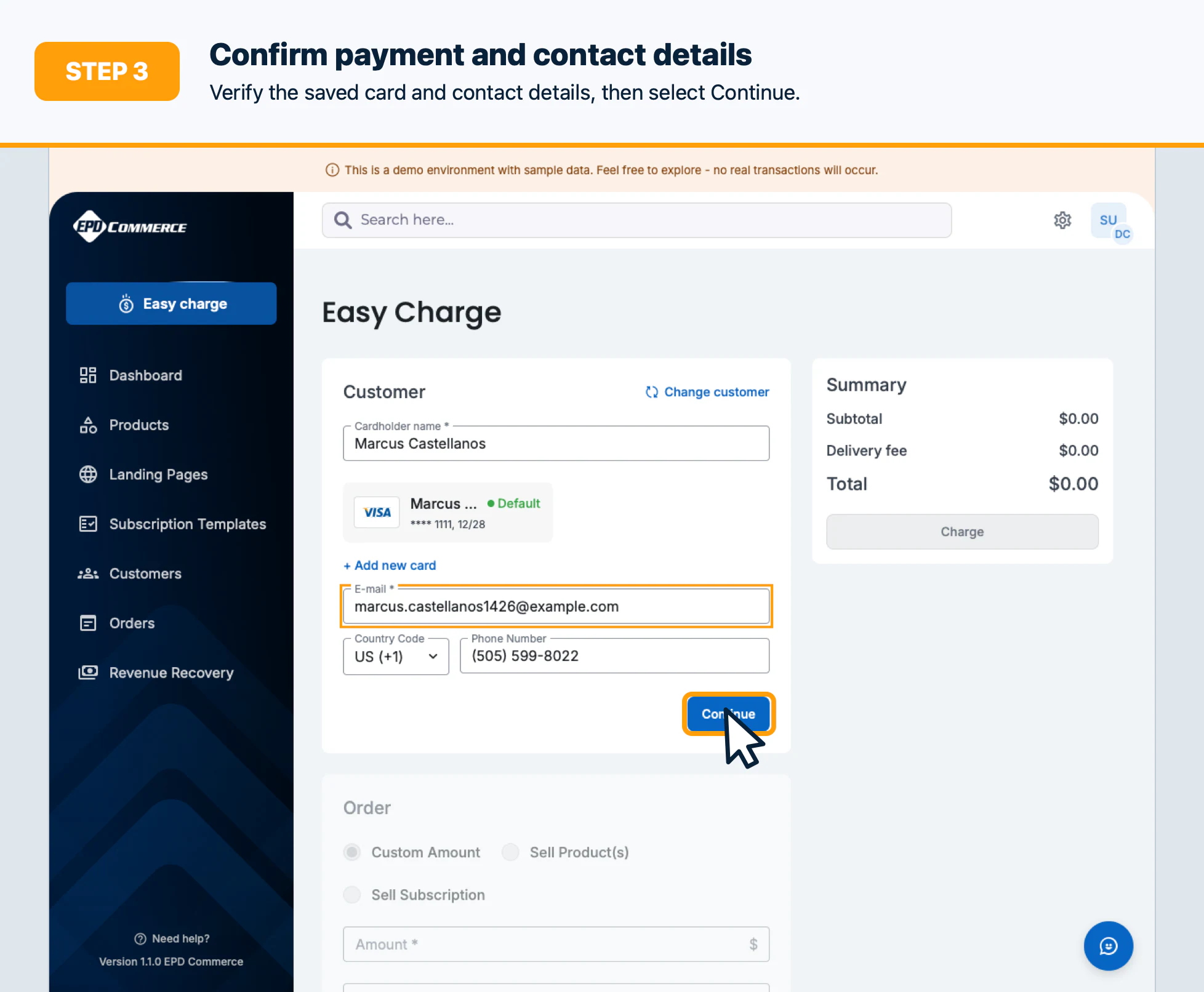Click the search magnifier icon
The image size is (1204, 992).
[x=343, y=220]
